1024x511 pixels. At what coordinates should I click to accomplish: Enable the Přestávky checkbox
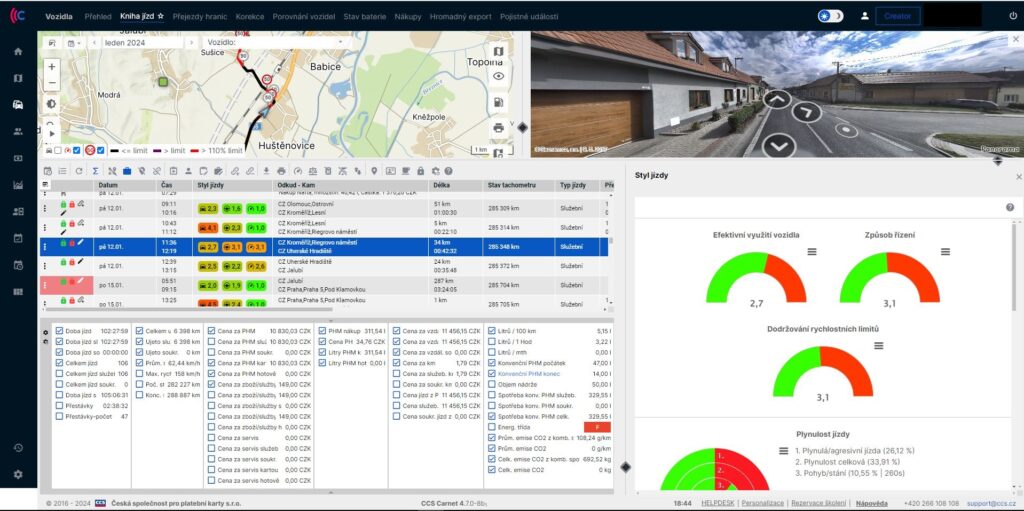tap(59, 405)
